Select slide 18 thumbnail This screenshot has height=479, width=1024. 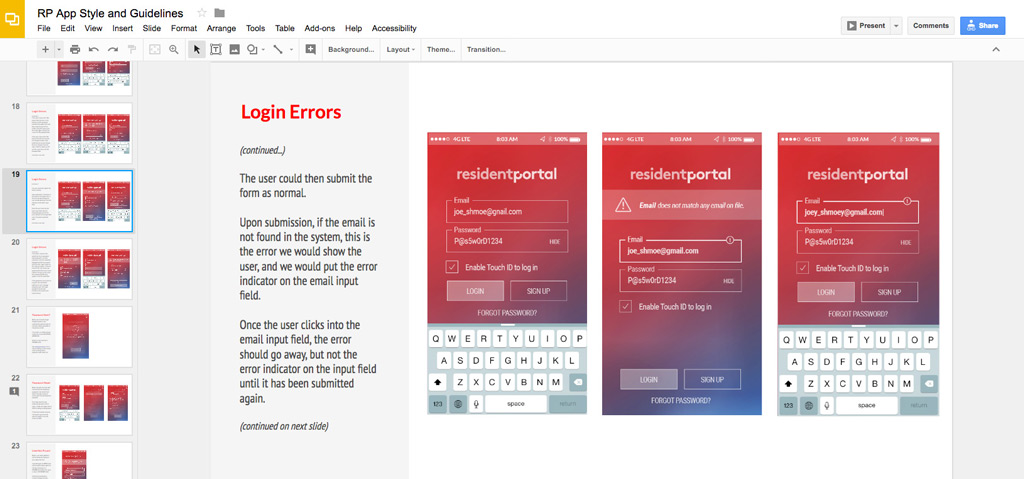[79, 133]
